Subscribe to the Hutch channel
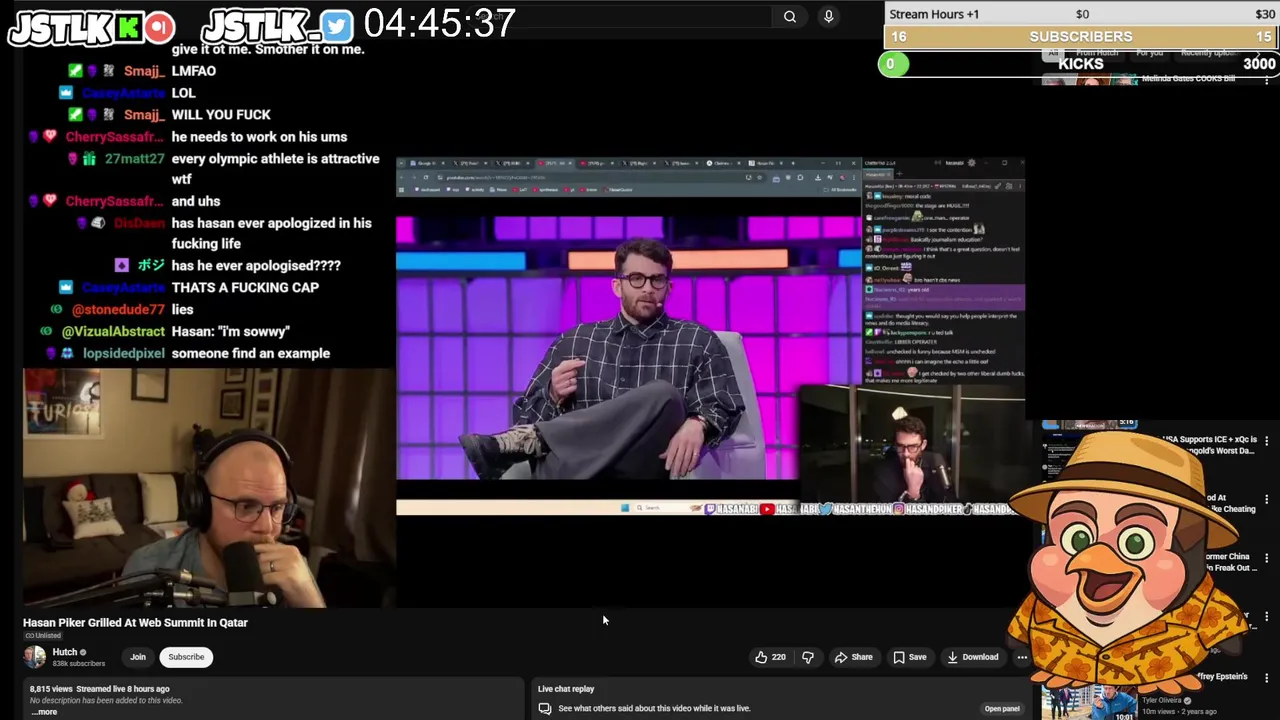The image size is (1280, 720). tap(186, 657)
